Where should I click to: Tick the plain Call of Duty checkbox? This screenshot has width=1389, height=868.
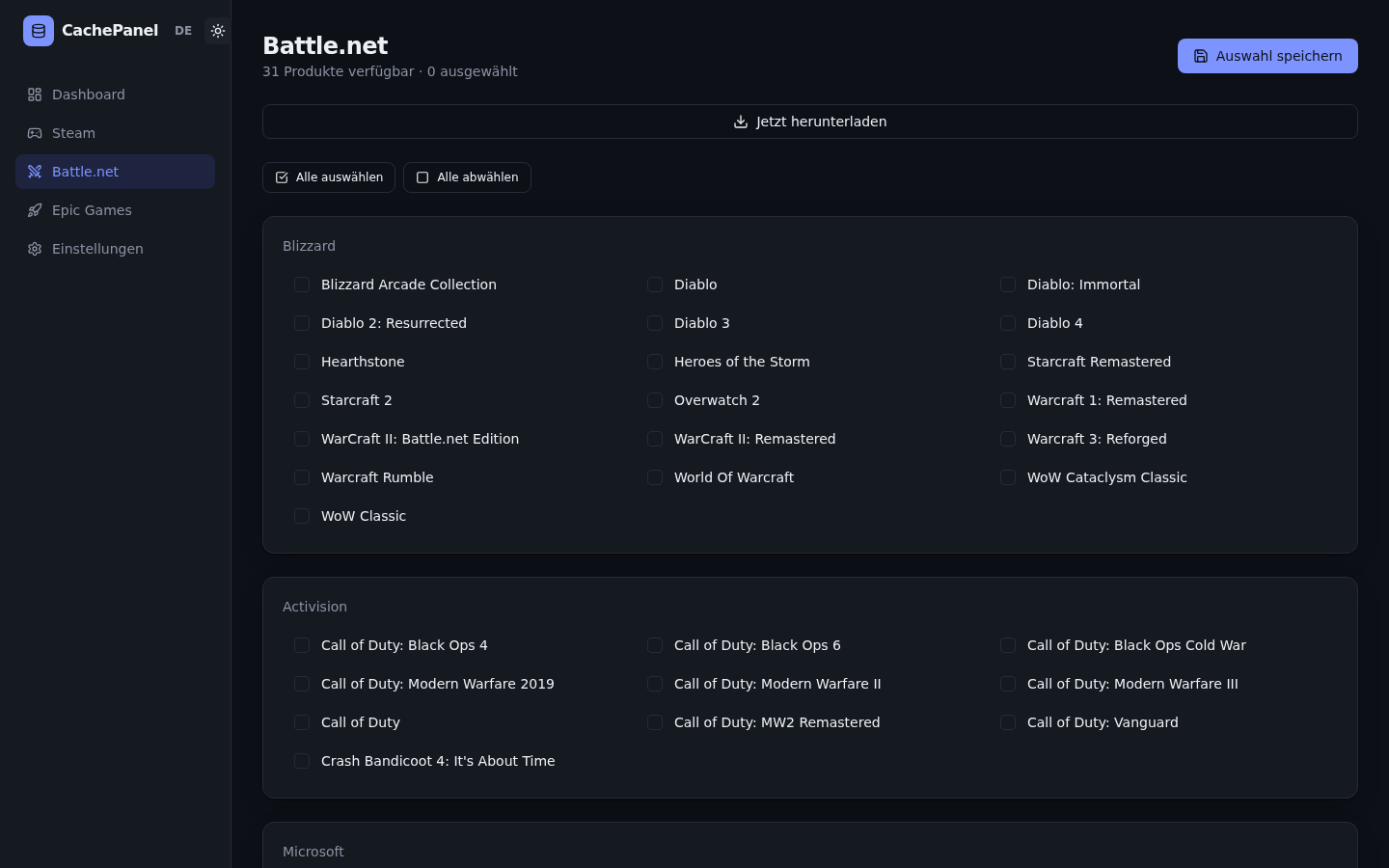tap(302, 722)
